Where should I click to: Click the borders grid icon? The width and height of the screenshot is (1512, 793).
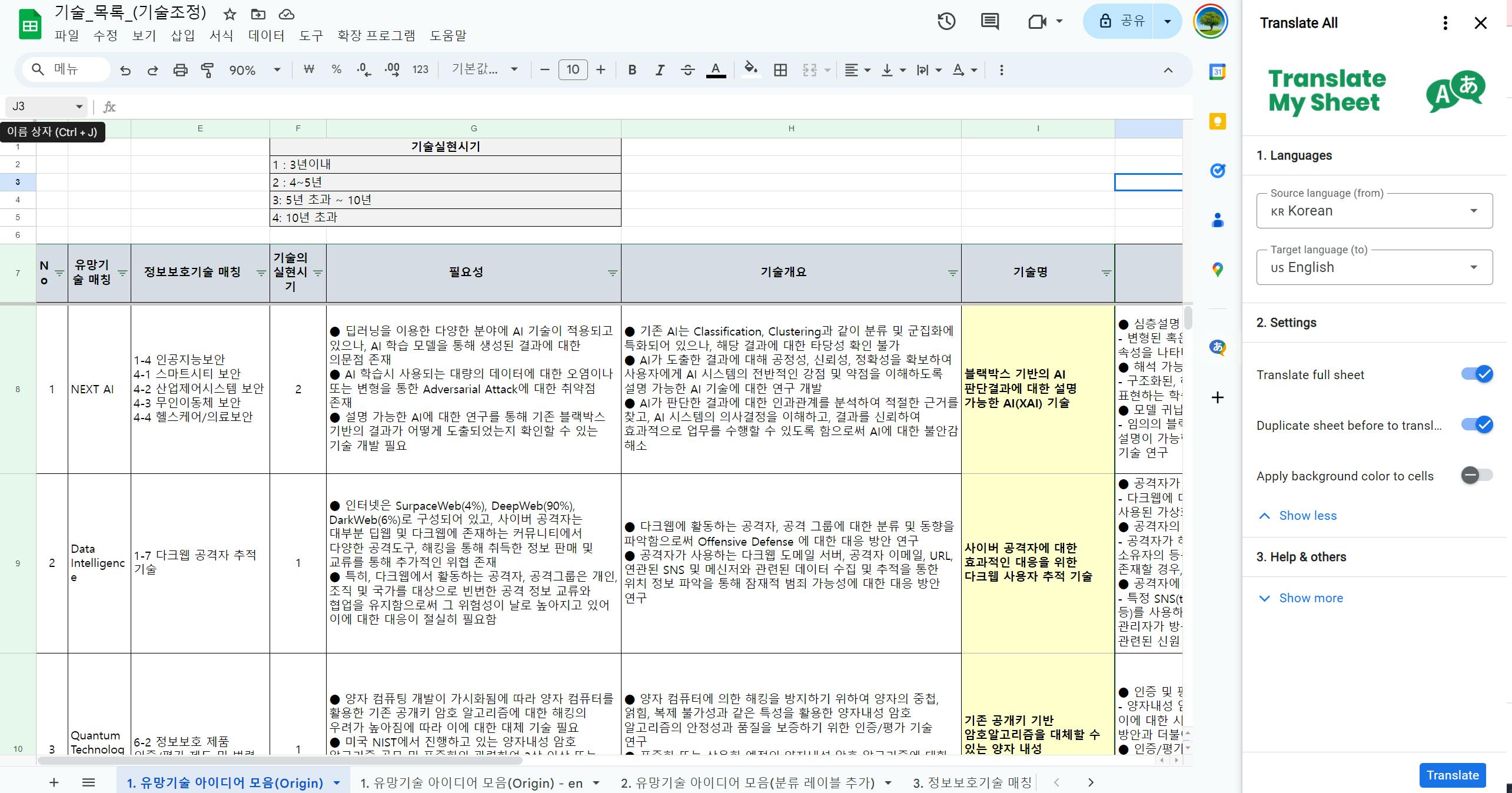780,70
